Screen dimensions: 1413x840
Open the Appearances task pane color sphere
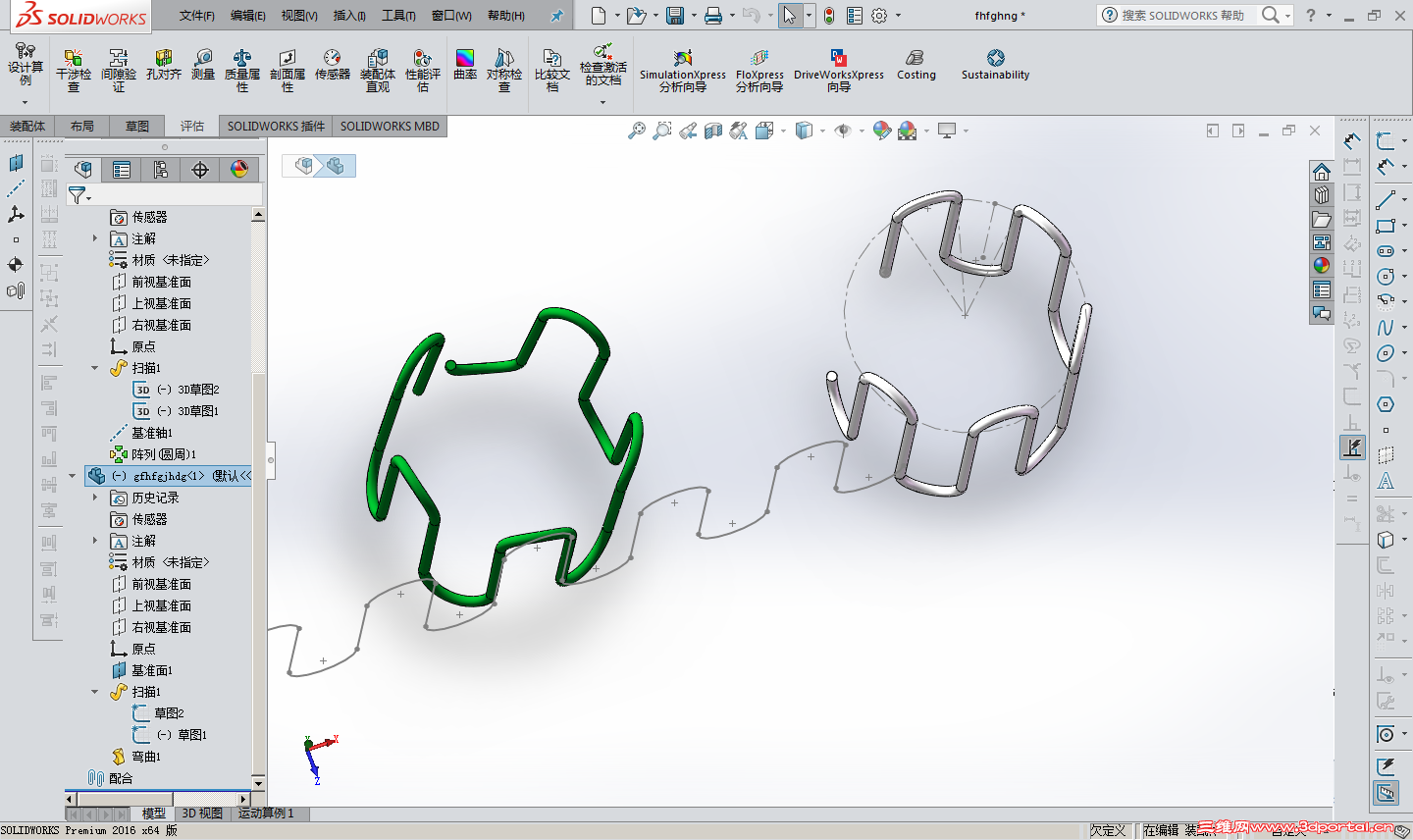1322,266
